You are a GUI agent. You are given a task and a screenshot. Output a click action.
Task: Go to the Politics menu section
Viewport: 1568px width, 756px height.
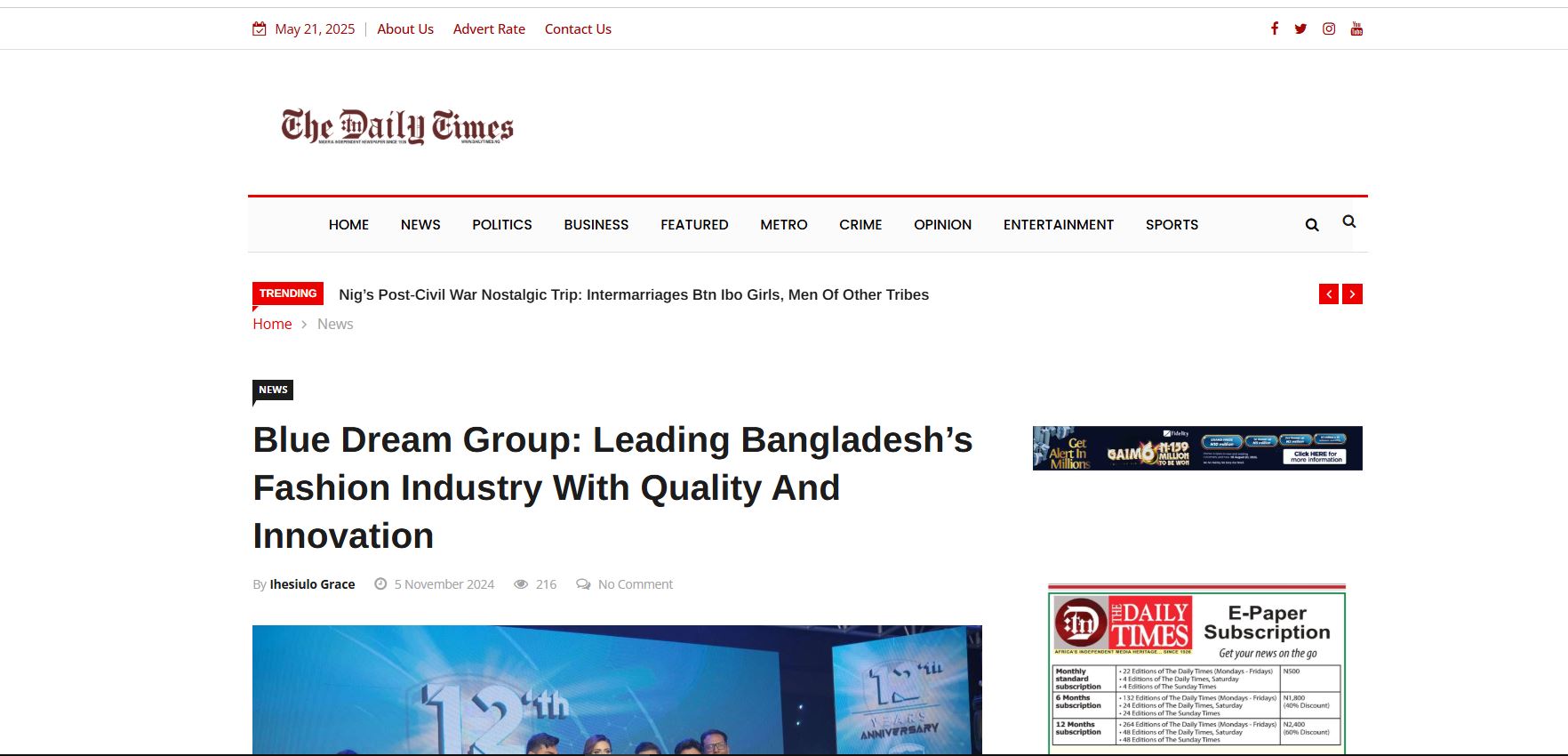pyautogui.click(x=501, y=225)
